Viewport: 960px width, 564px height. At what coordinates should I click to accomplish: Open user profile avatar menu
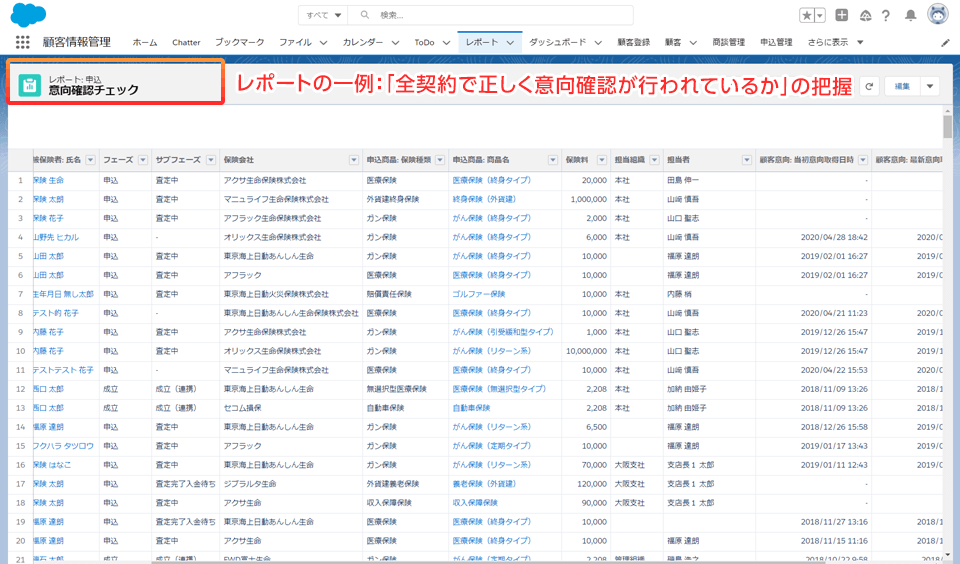[938, 15]
